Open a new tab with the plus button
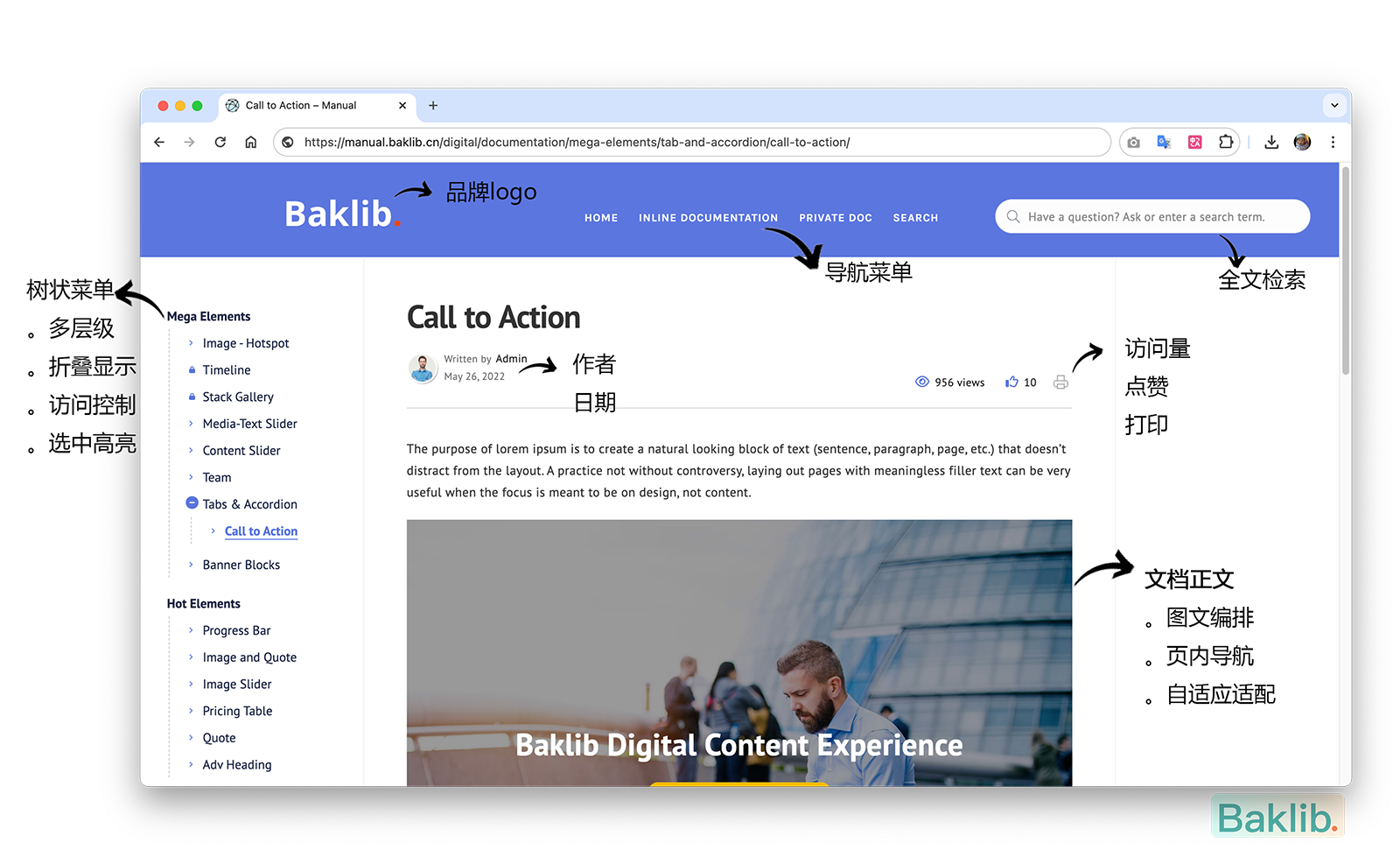This screenshot has height=850, width=1400. tap(433, 105)
